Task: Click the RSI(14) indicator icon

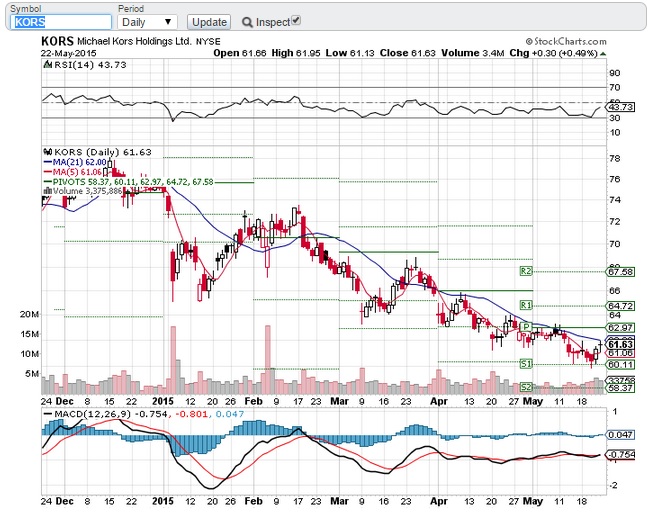Action: pyautogui.click(x=48, y=65)
